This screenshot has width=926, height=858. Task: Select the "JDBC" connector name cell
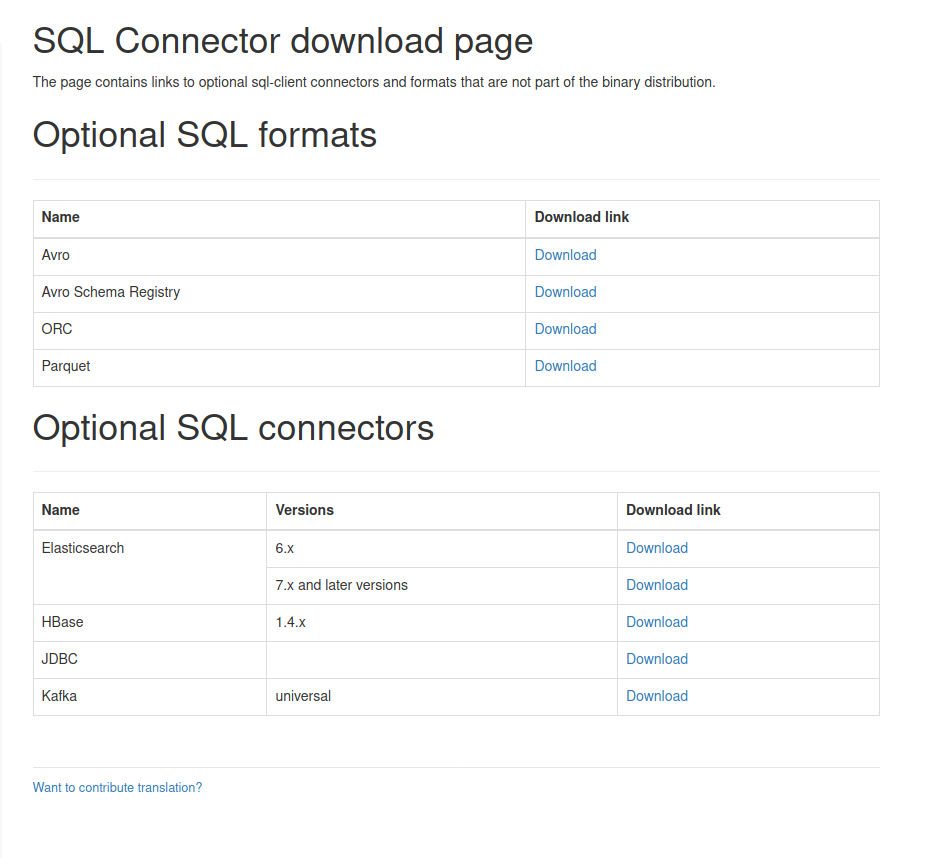pyautogui.click(x=150, y=660)
